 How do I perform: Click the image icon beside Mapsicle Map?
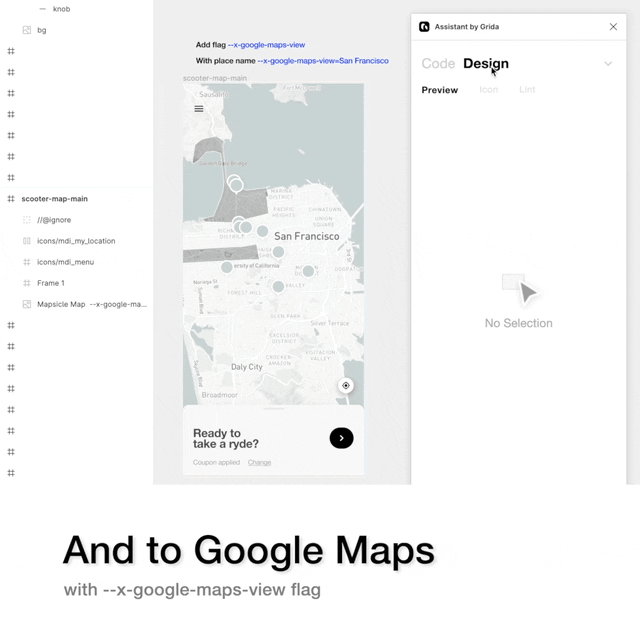[x=27, y=304]
